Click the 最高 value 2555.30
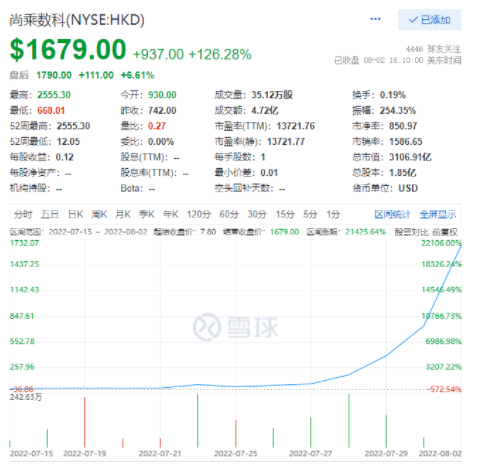The height and width of the screenshot is (472, 495). click(x=54, y=95)
